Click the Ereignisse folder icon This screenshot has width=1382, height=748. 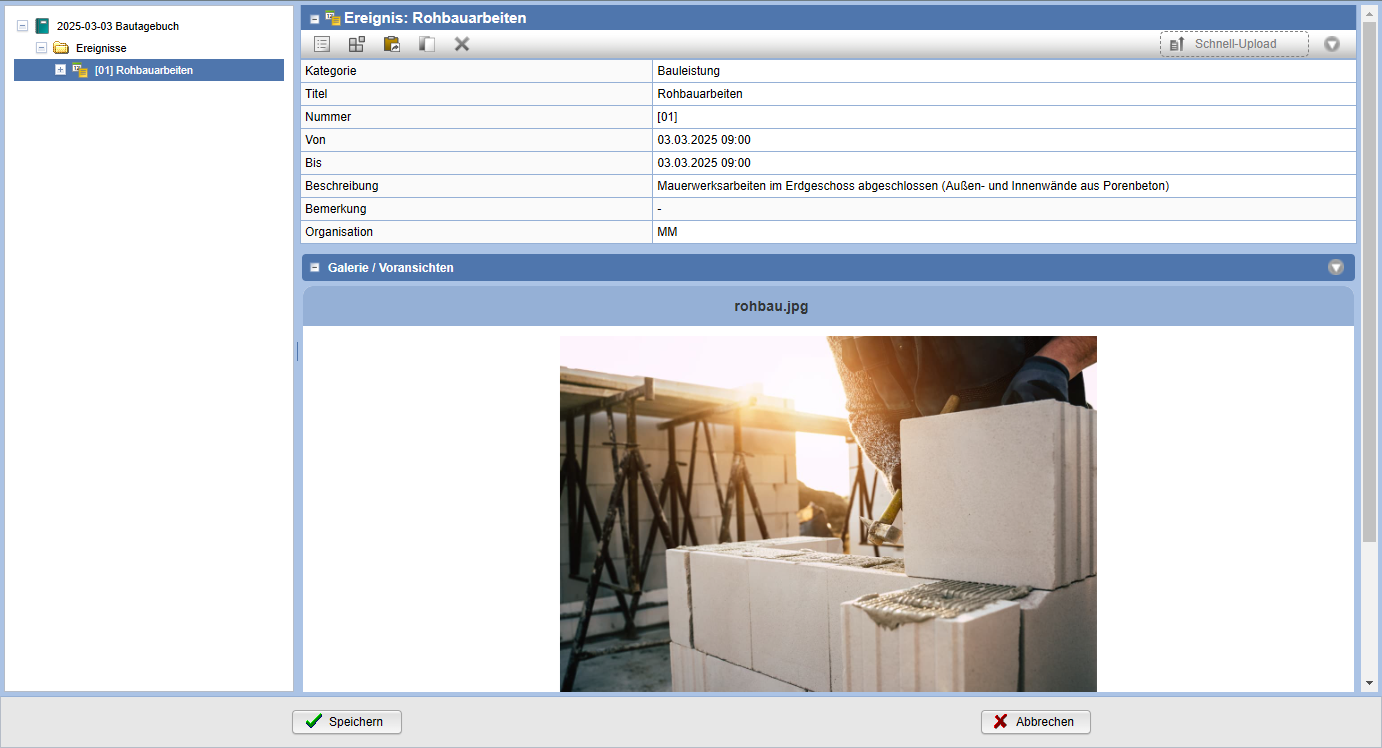(x=61, y=48)
